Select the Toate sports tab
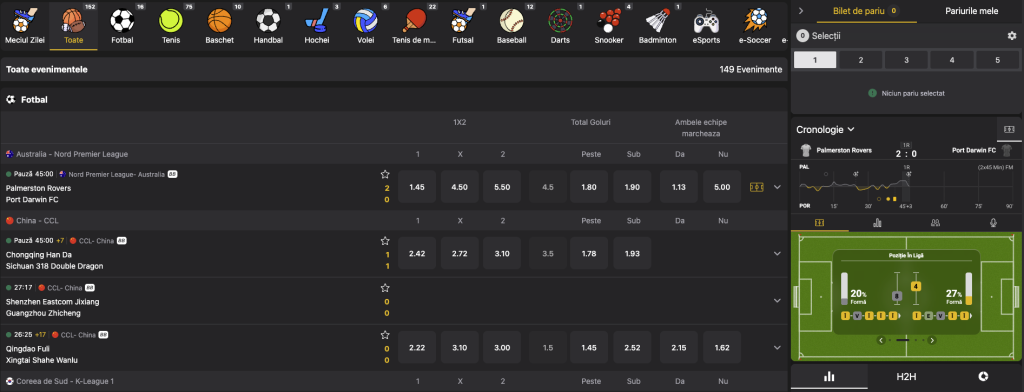The height and width of the screenshot is (392, 1024). 73,25
